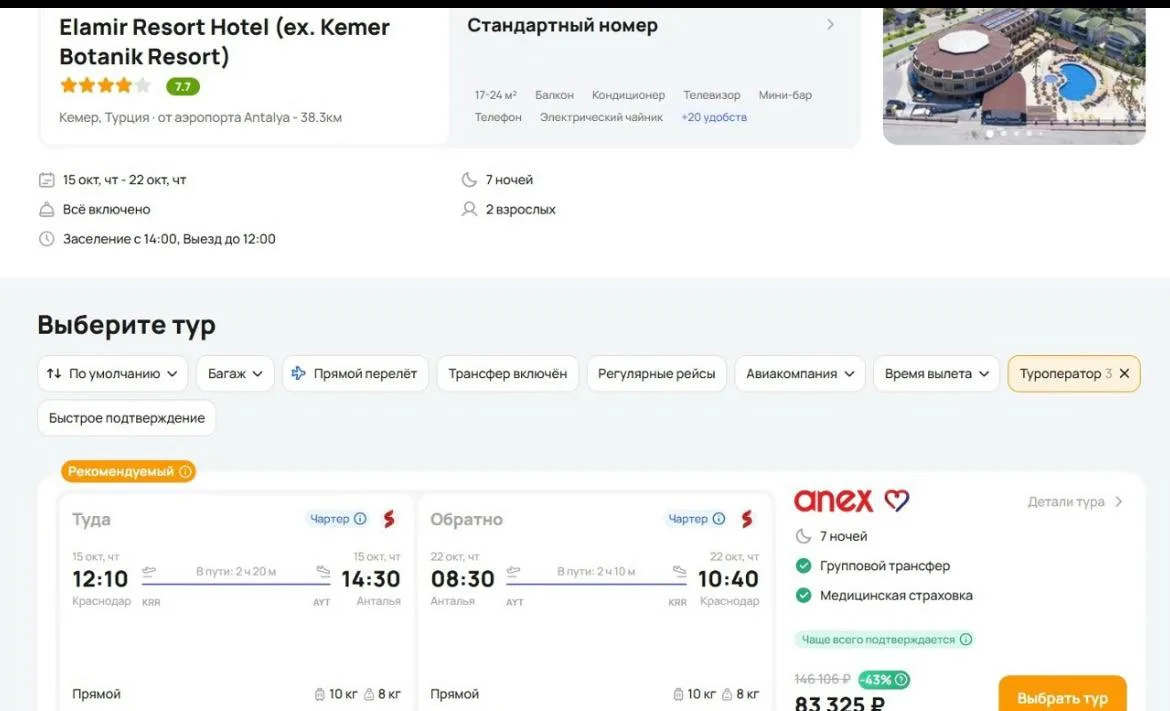Click the 83 325 ₽ price
Viewport: 1170px width, 711px height.
839,703
